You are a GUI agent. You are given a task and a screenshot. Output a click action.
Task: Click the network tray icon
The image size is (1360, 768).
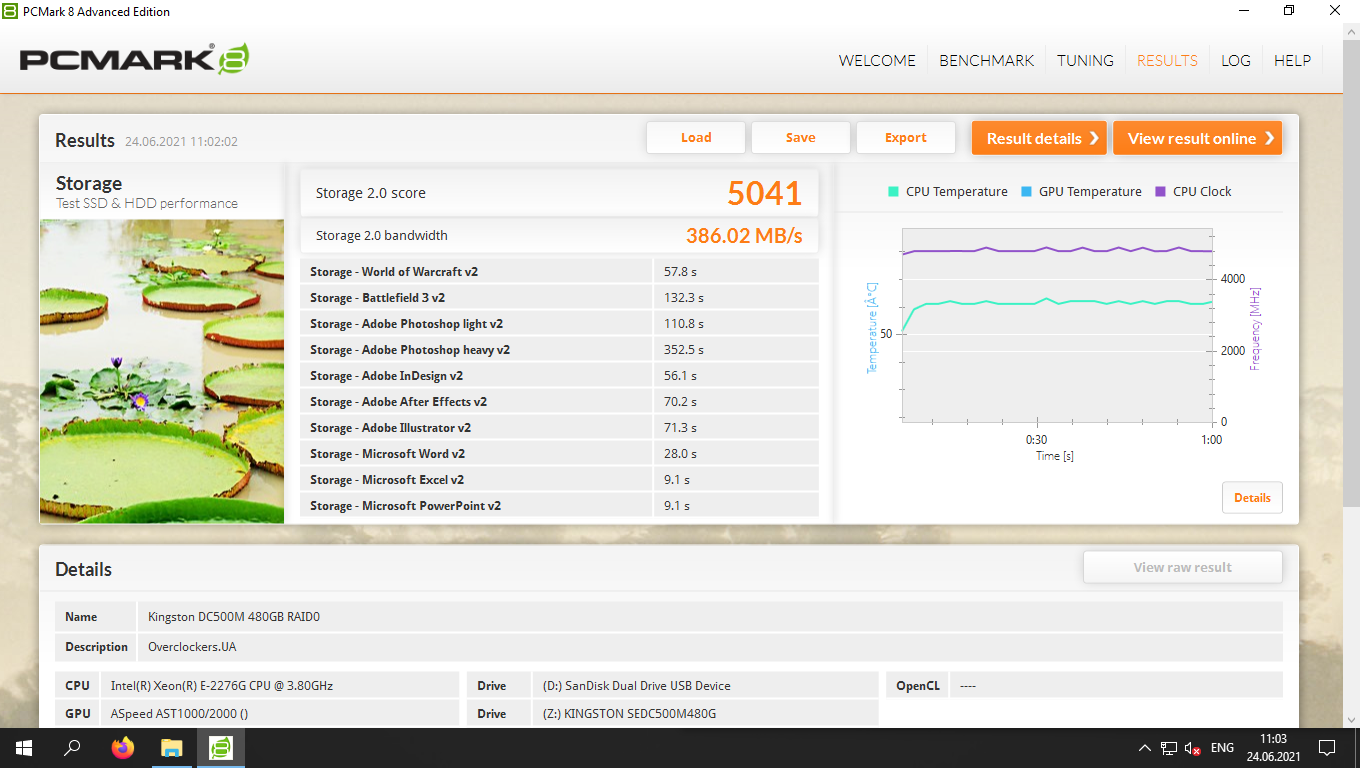pyautogui.click(x=1168, y=748)
